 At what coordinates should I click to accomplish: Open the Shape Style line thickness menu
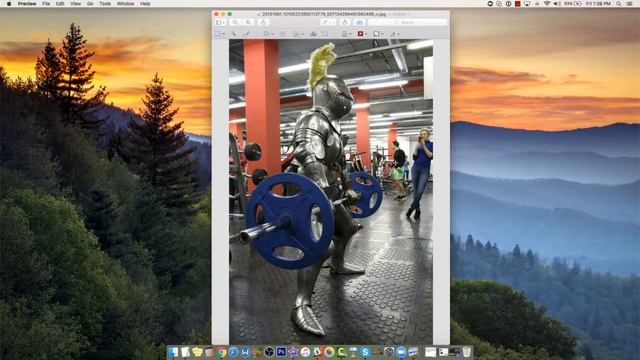click(x=346, y=34)
